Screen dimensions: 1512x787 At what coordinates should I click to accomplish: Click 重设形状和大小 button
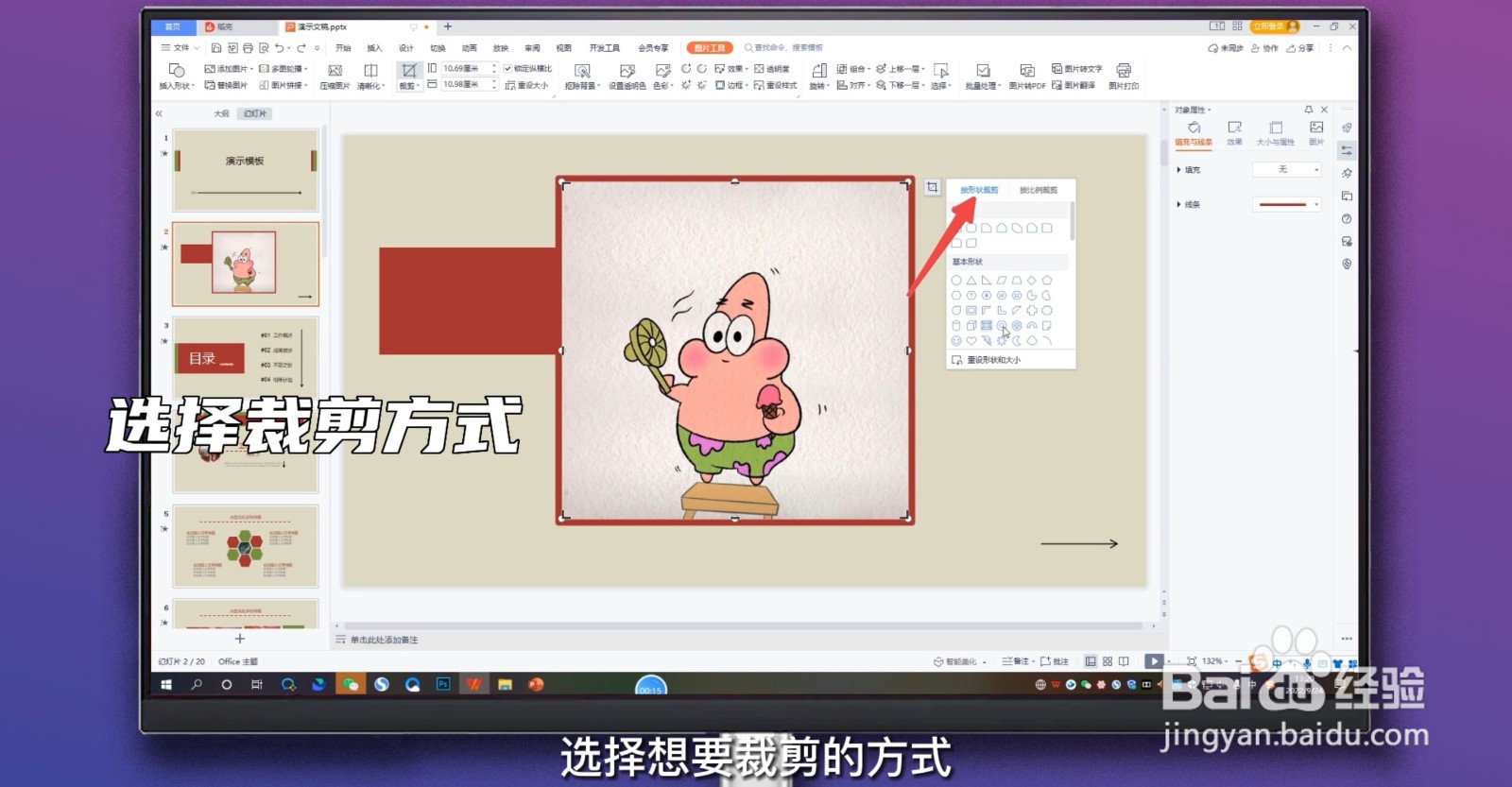pyautogui.click(x=986, y=360)
